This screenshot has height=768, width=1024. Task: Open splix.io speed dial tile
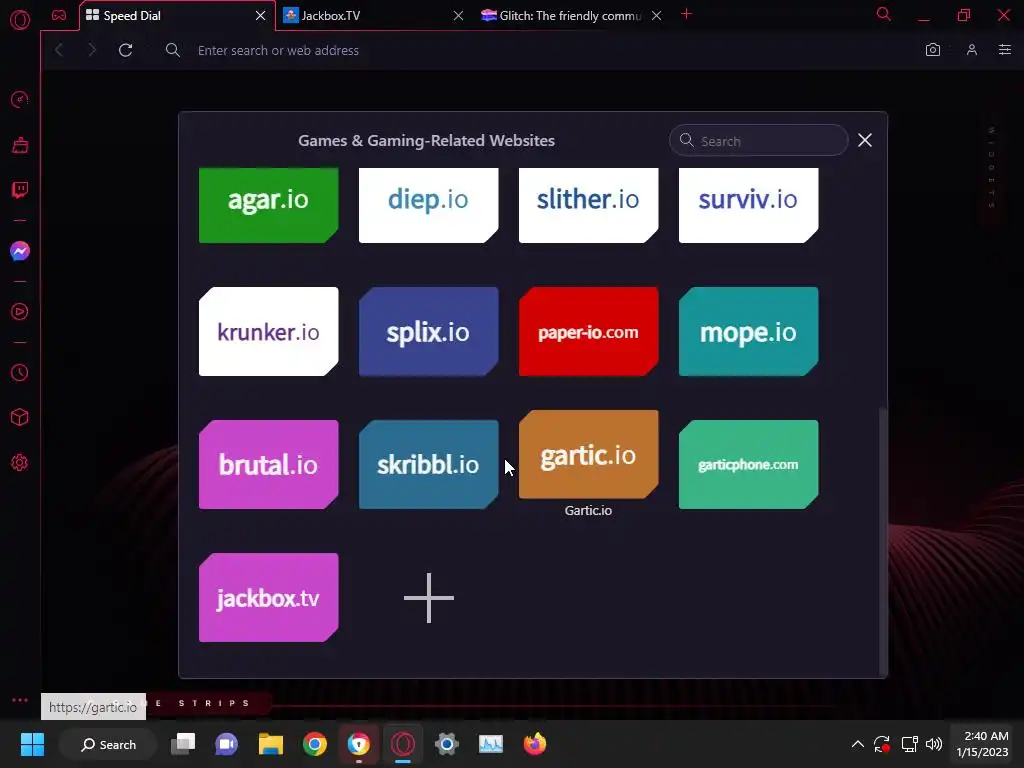coord(428,332)
